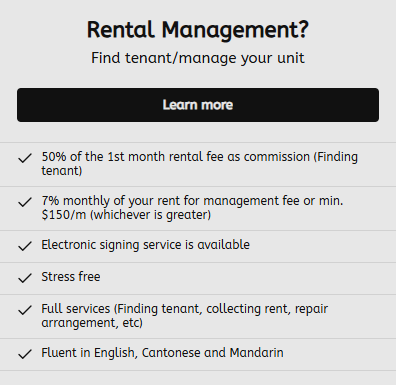The height and width of the screenshot is (385, 396).
Task: Click the checkmark next to Electronic signing service
Action: pyautogui.click(x=25, y=246)
